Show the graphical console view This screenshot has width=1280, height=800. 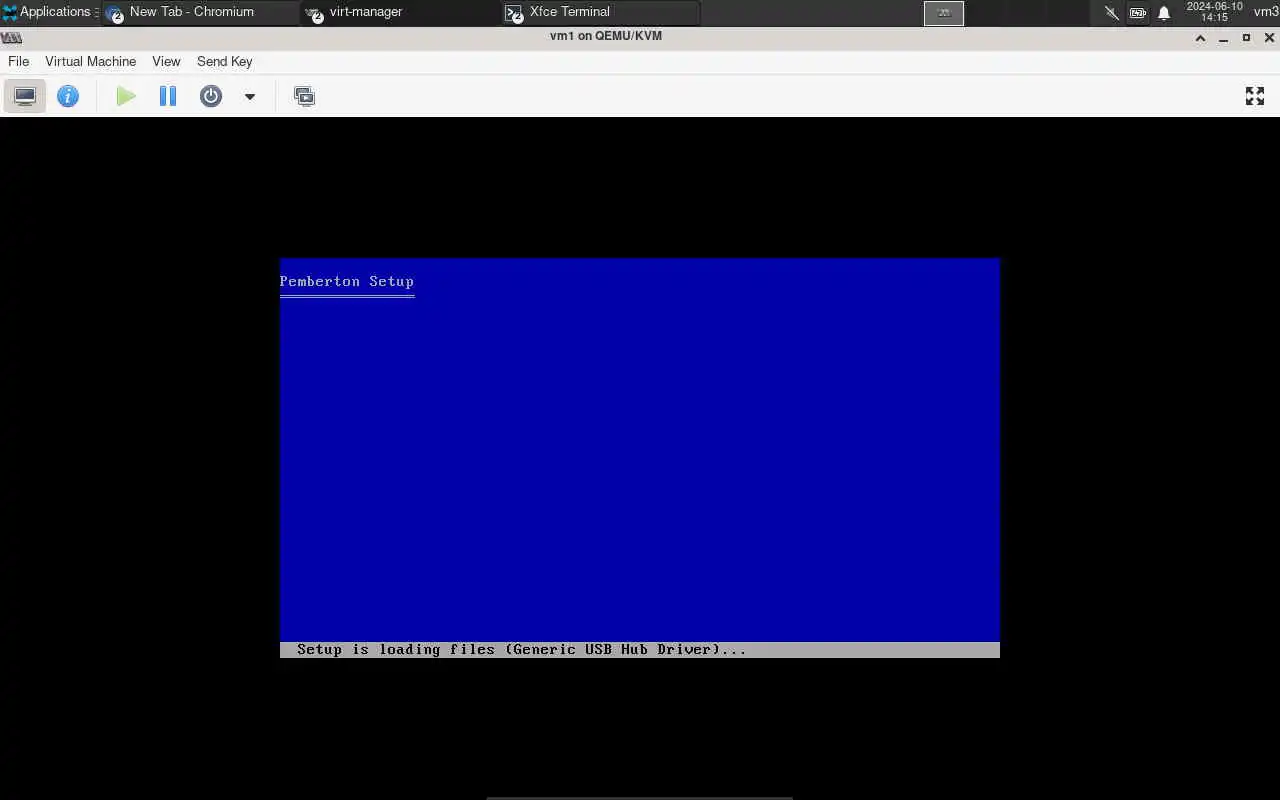pyautogui.click(x=25, y=96)
